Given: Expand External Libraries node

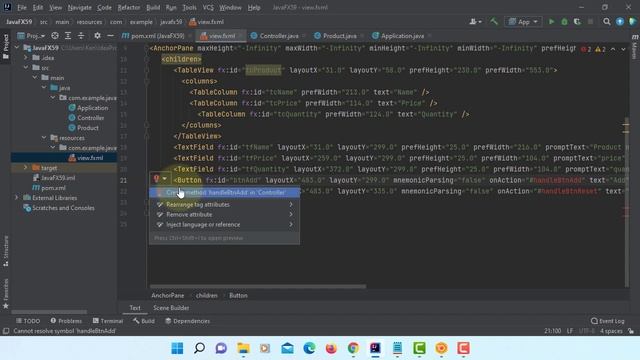Looking at the screenshot, I should click(x=17, y=198).
